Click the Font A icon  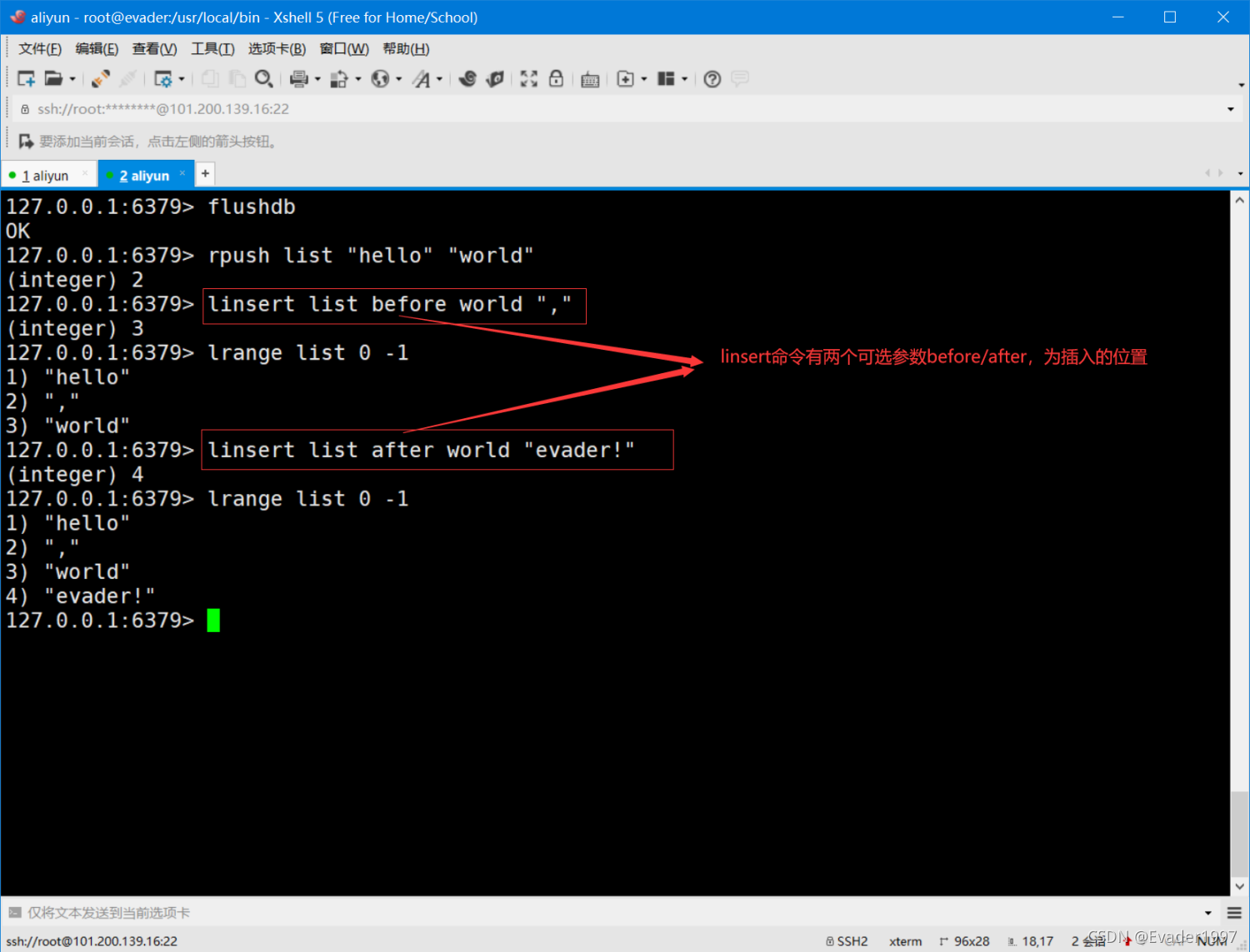coord(422,79)
